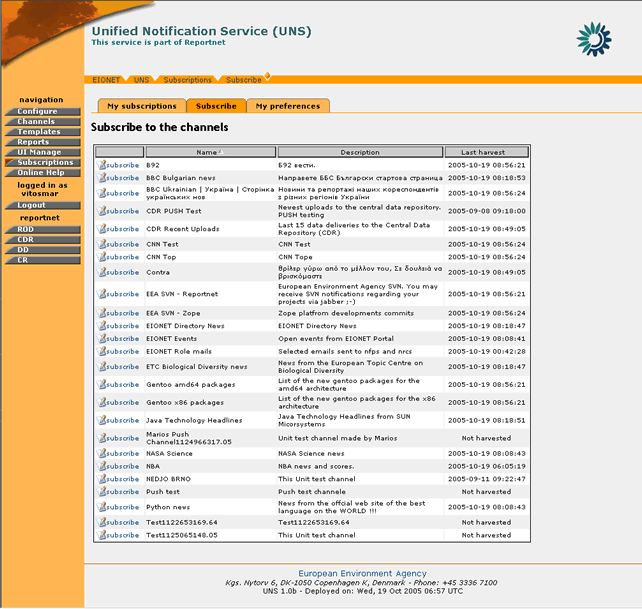Screen dimensions: 642x609
Task: Click 'NASA Science news' description cell
Action: tap(311, 453)
